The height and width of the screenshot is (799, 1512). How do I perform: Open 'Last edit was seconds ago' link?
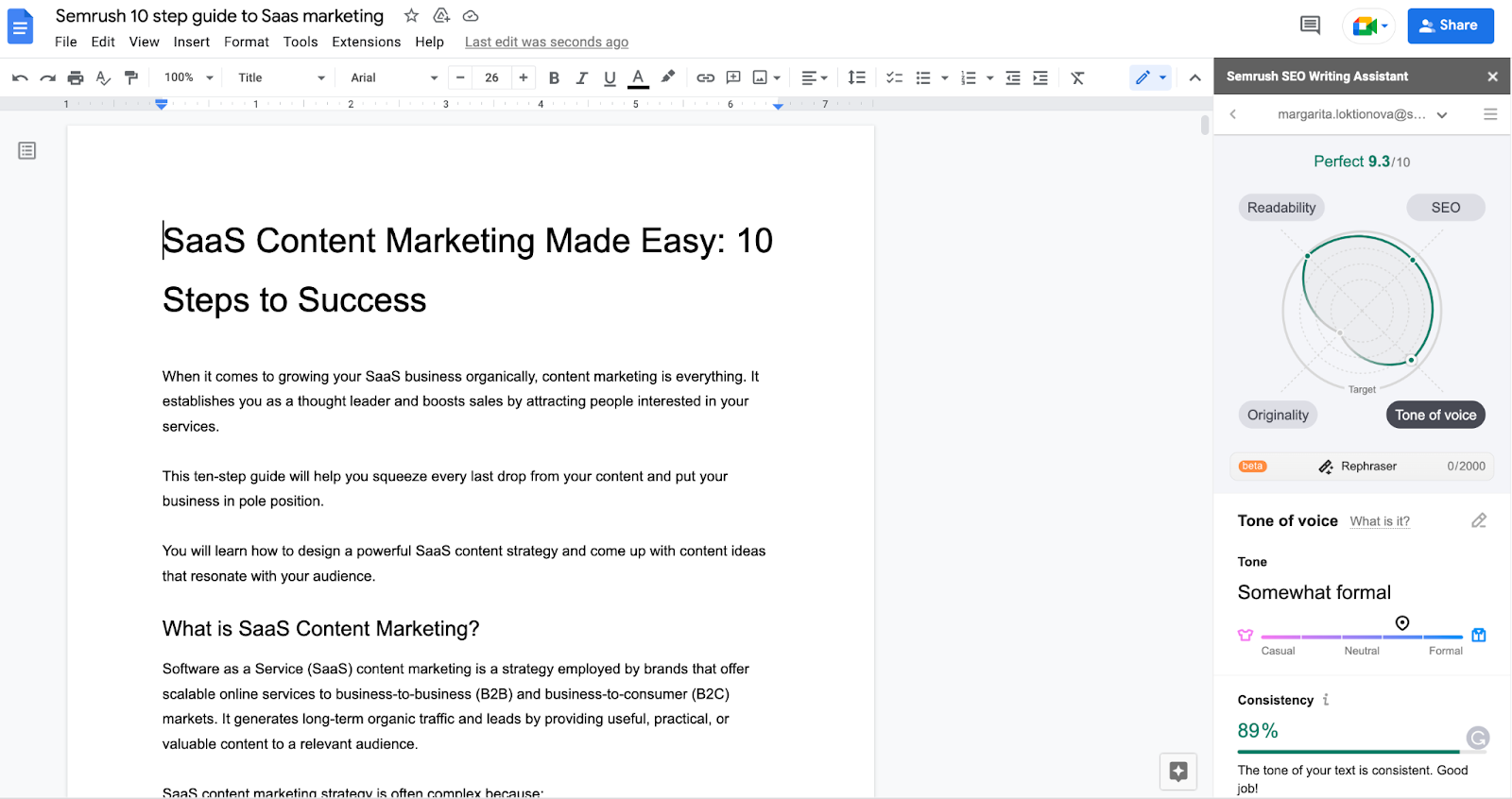546,42
